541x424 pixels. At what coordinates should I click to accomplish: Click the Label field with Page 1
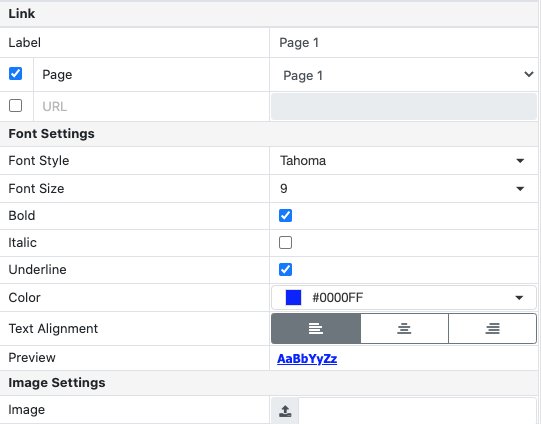[404, 43]
